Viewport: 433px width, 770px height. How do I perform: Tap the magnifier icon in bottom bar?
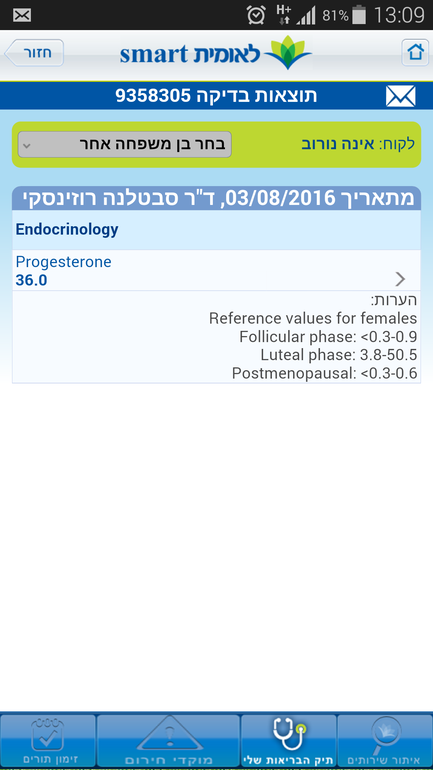[x=386, y=735]
